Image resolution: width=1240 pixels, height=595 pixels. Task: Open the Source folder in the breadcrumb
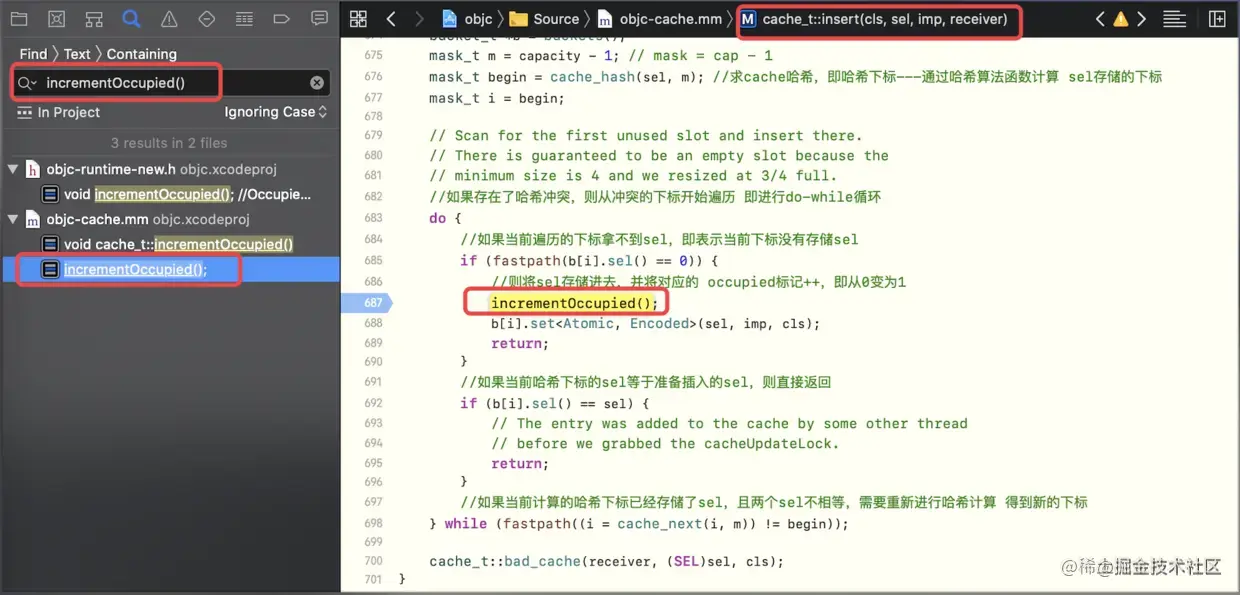(x=548, y=18)
